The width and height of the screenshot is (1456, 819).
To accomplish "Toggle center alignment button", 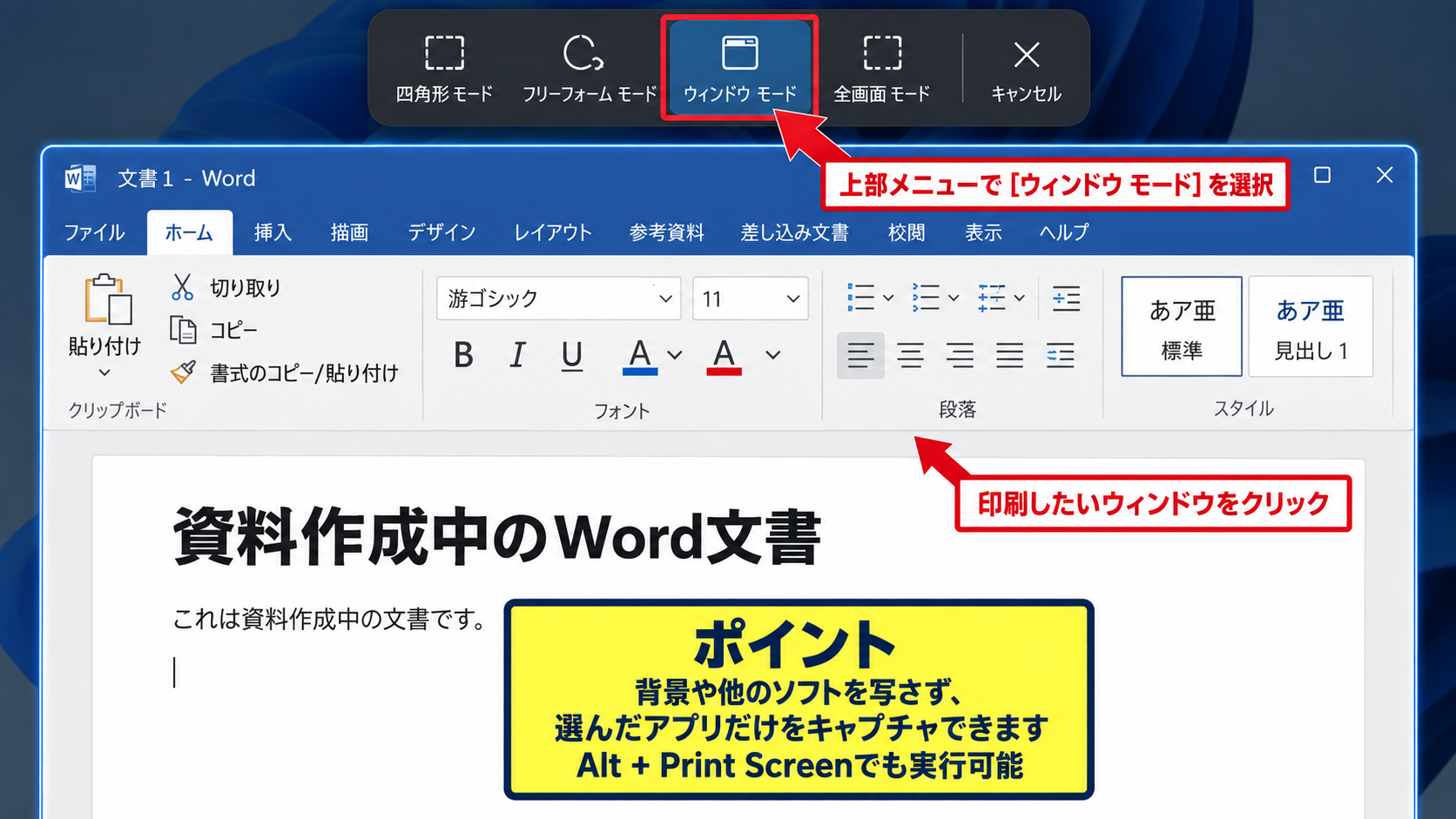I will (x=910, y=355).
